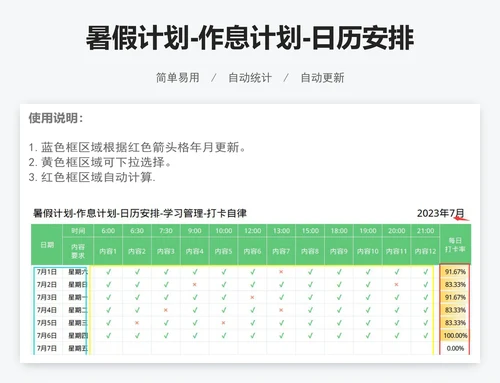This screenshot has width=500, height=383.
Task: Click the 83.33% rate for 7月2日
Action: [455, 285]
